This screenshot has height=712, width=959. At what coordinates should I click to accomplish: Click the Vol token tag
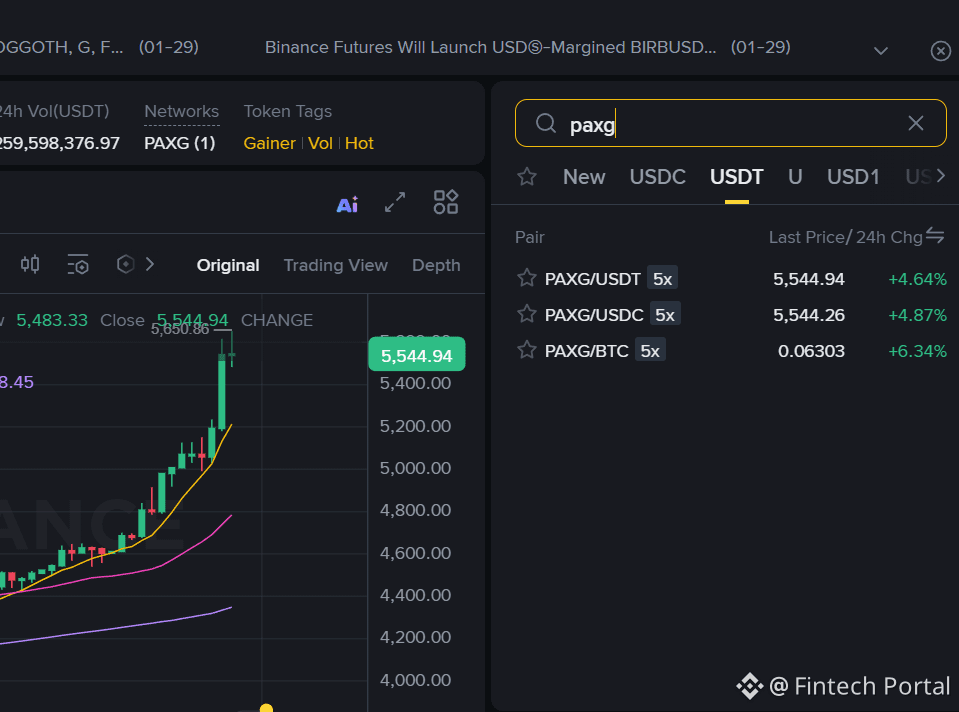coord(320,143)
